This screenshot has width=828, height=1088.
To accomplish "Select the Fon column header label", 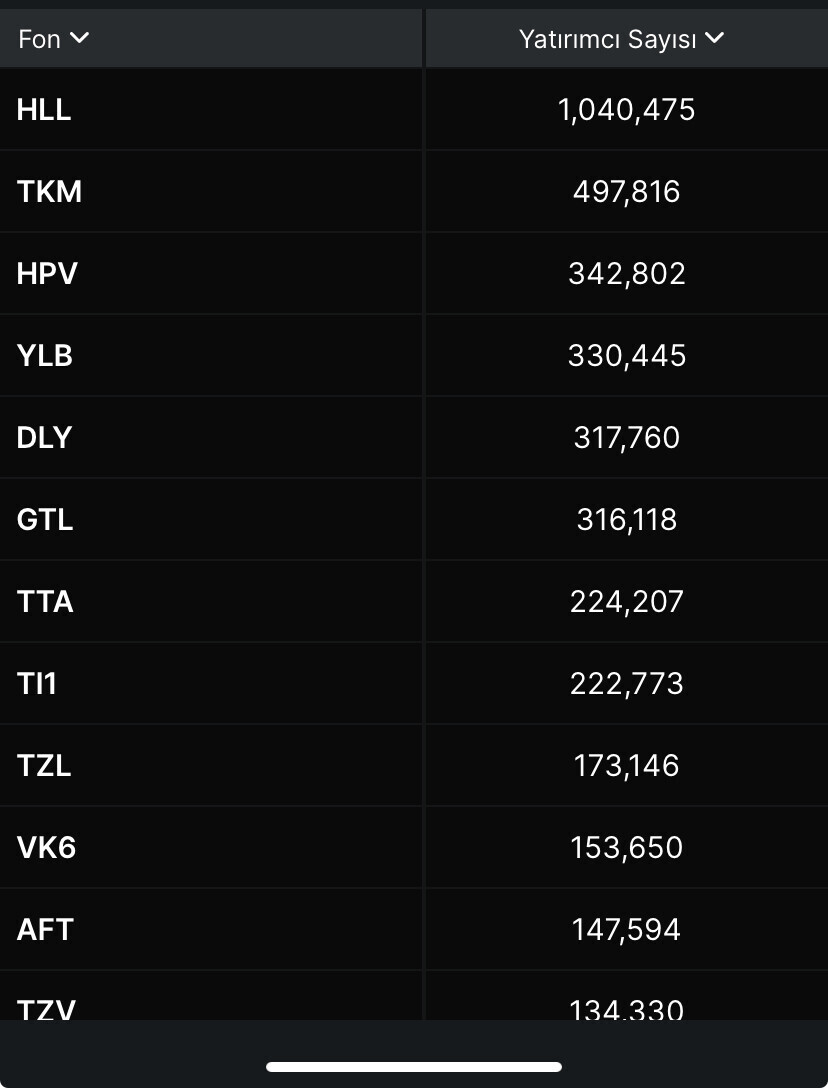I will click(x=40, y=40).
